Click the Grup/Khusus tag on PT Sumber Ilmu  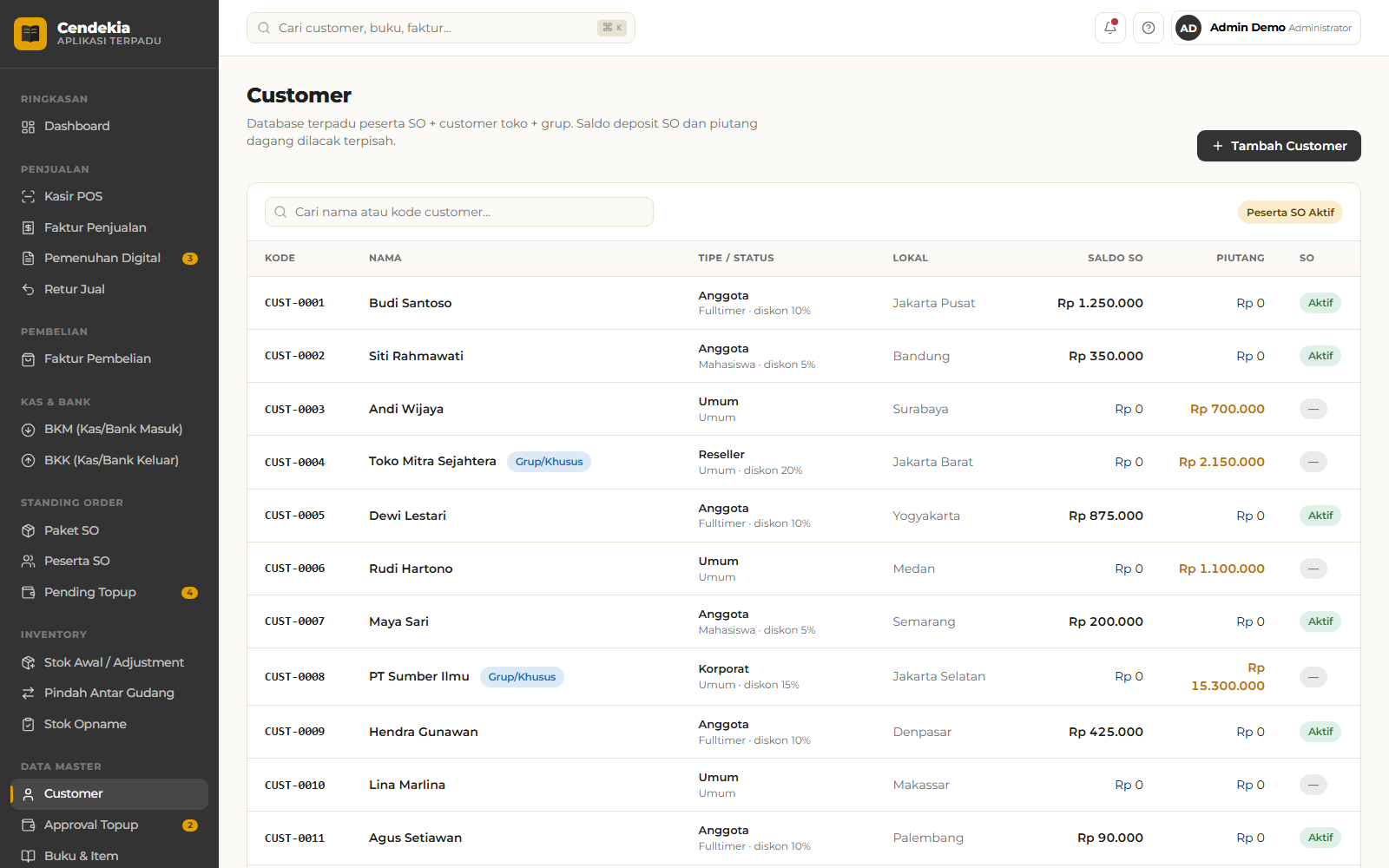pos(522,677)
